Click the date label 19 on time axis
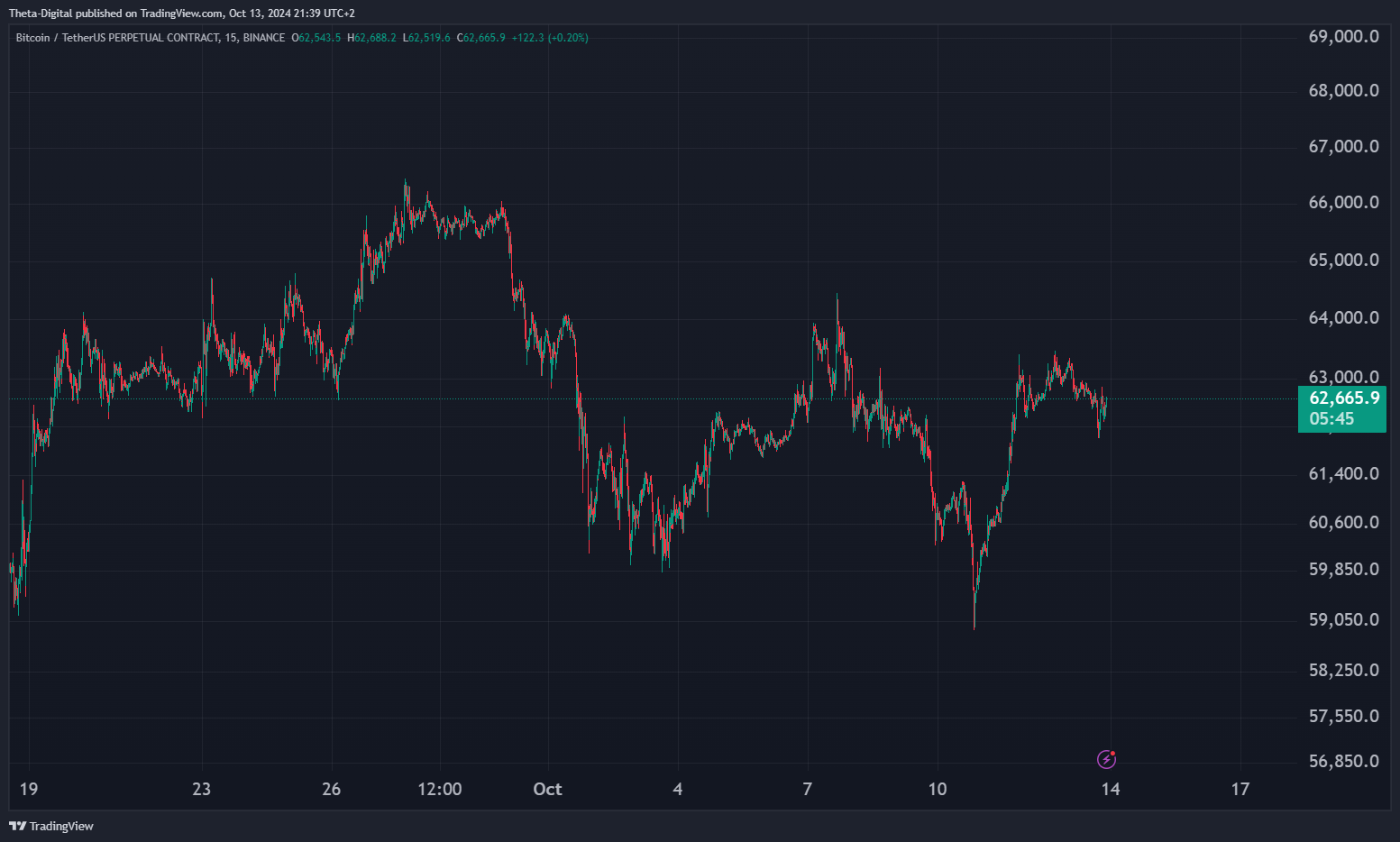 coord(29,789)
